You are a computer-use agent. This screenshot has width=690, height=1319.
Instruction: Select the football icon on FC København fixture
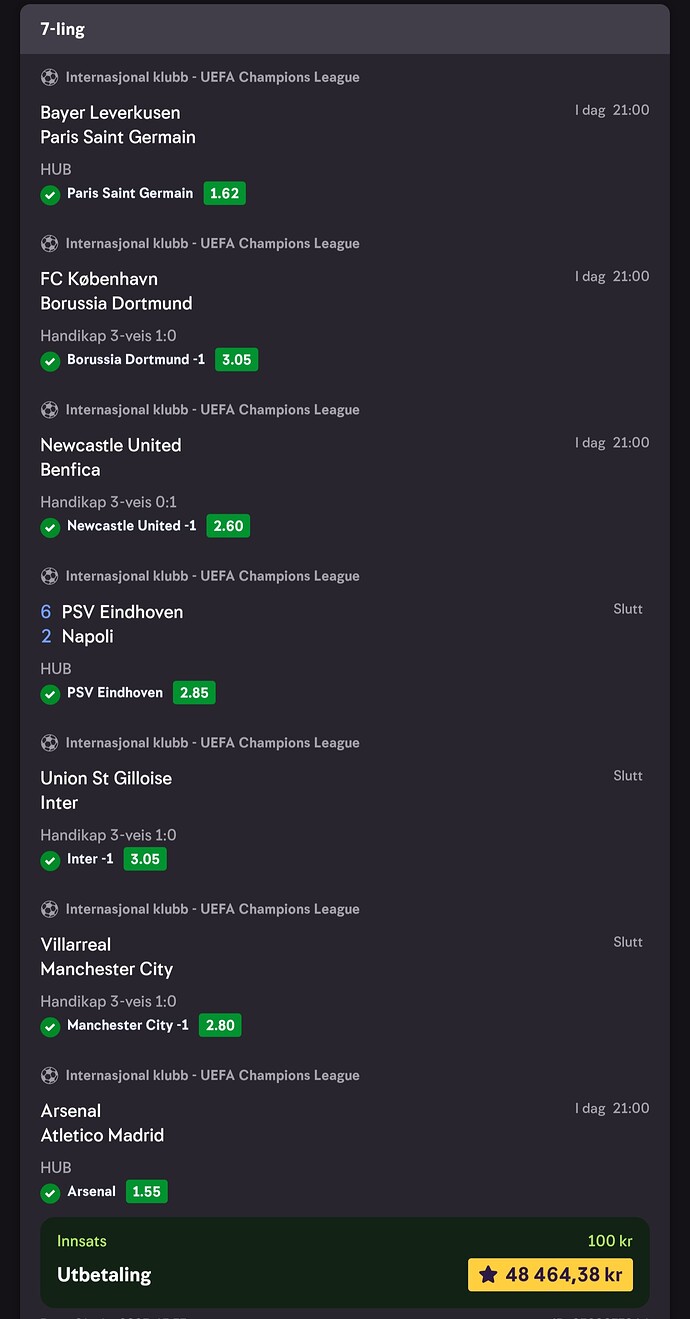pyautogui.click(x=49, y=243)
